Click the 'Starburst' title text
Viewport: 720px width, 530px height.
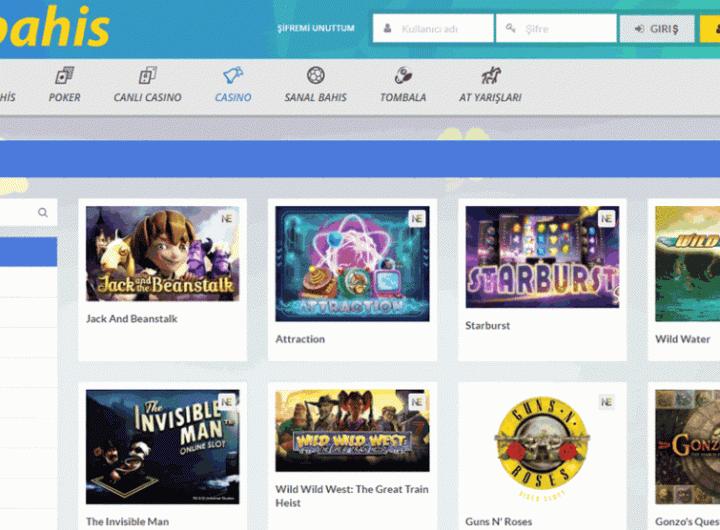[487, 326]
